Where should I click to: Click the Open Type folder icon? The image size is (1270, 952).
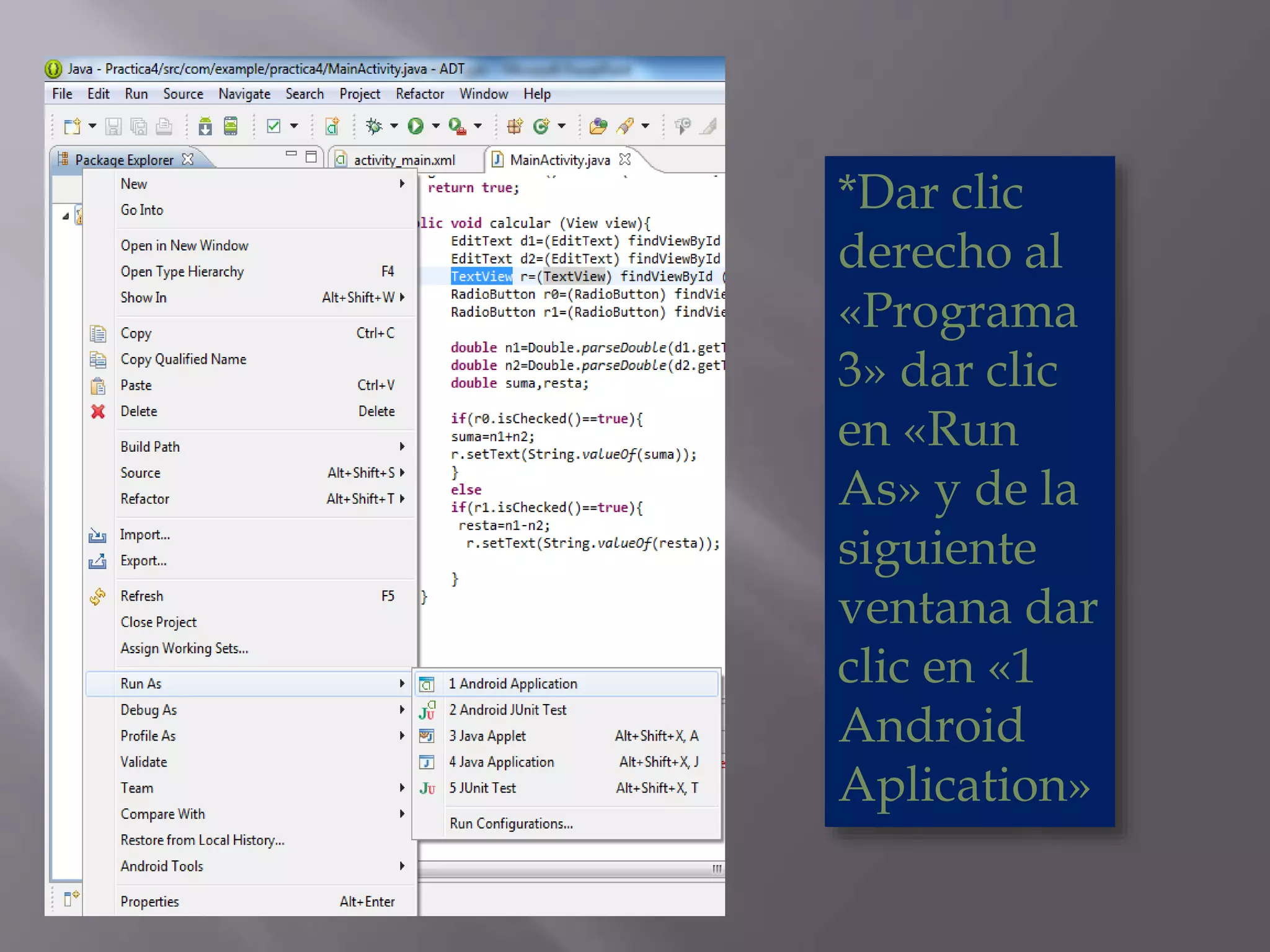pos(598,126)
